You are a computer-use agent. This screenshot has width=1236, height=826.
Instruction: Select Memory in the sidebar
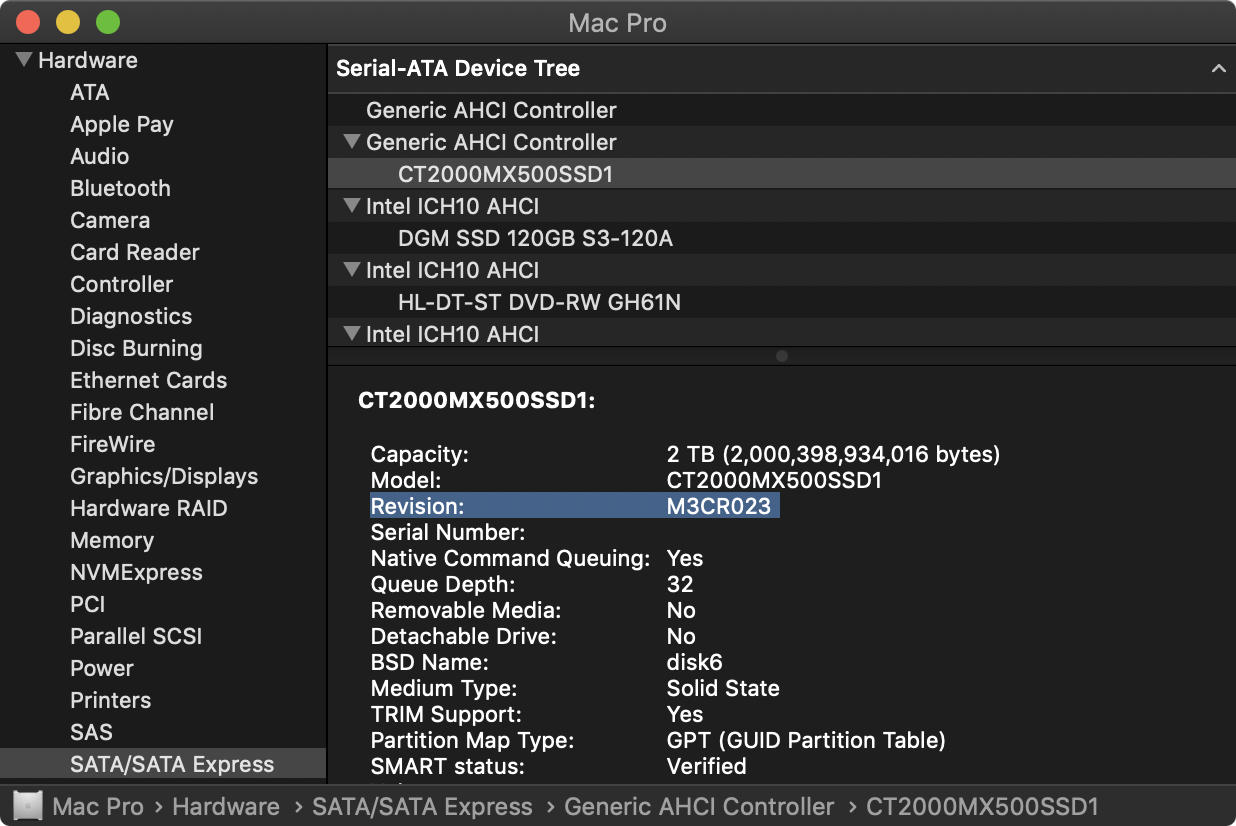click(112, 540)
